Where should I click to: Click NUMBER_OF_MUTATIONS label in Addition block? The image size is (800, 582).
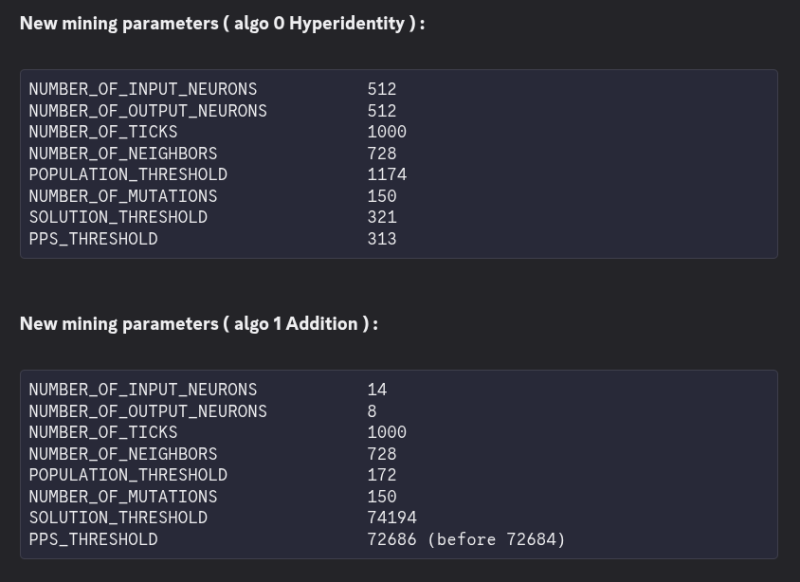(122, 497)
